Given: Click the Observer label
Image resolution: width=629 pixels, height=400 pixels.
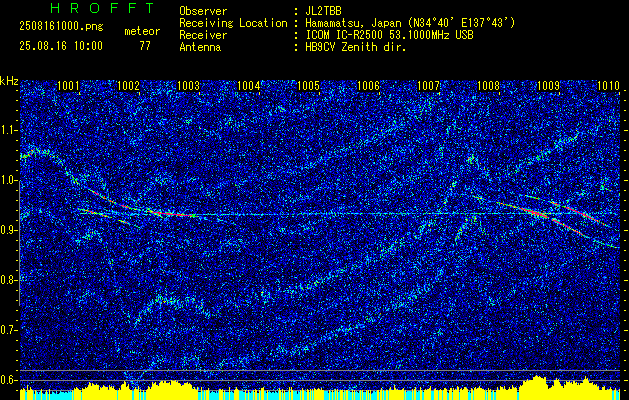Looking at the screenshot, I should [x=203, y=11].
